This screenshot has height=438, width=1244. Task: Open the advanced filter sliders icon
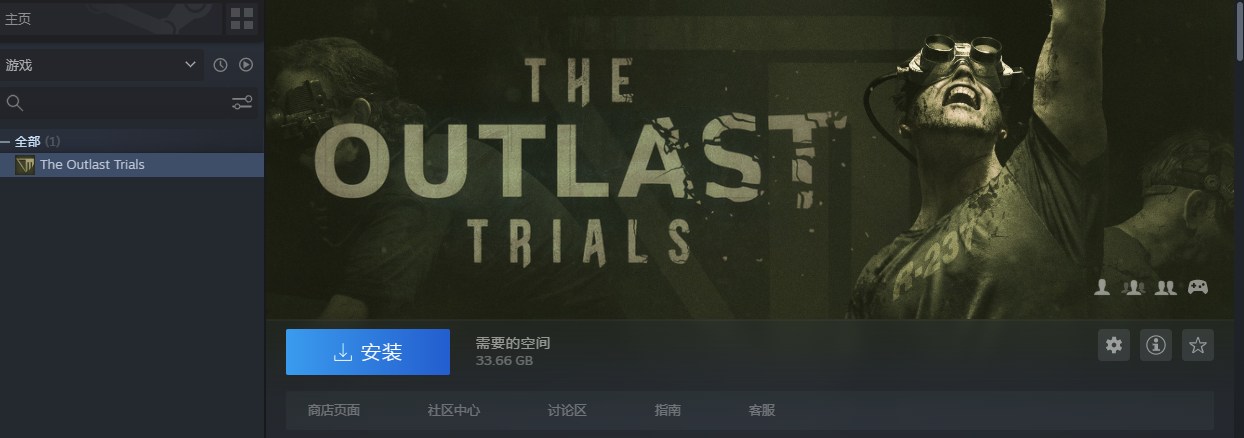coord(242,102)
